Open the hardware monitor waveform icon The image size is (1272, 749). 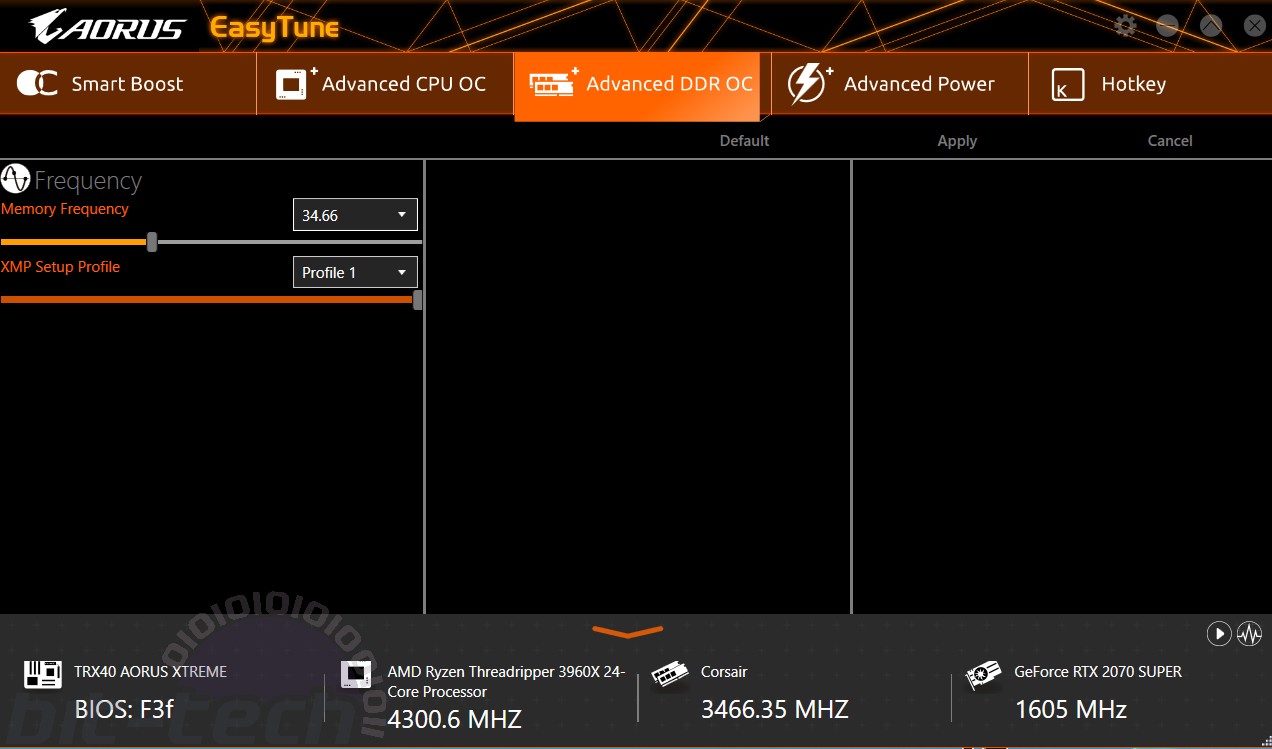(1249, 633)
